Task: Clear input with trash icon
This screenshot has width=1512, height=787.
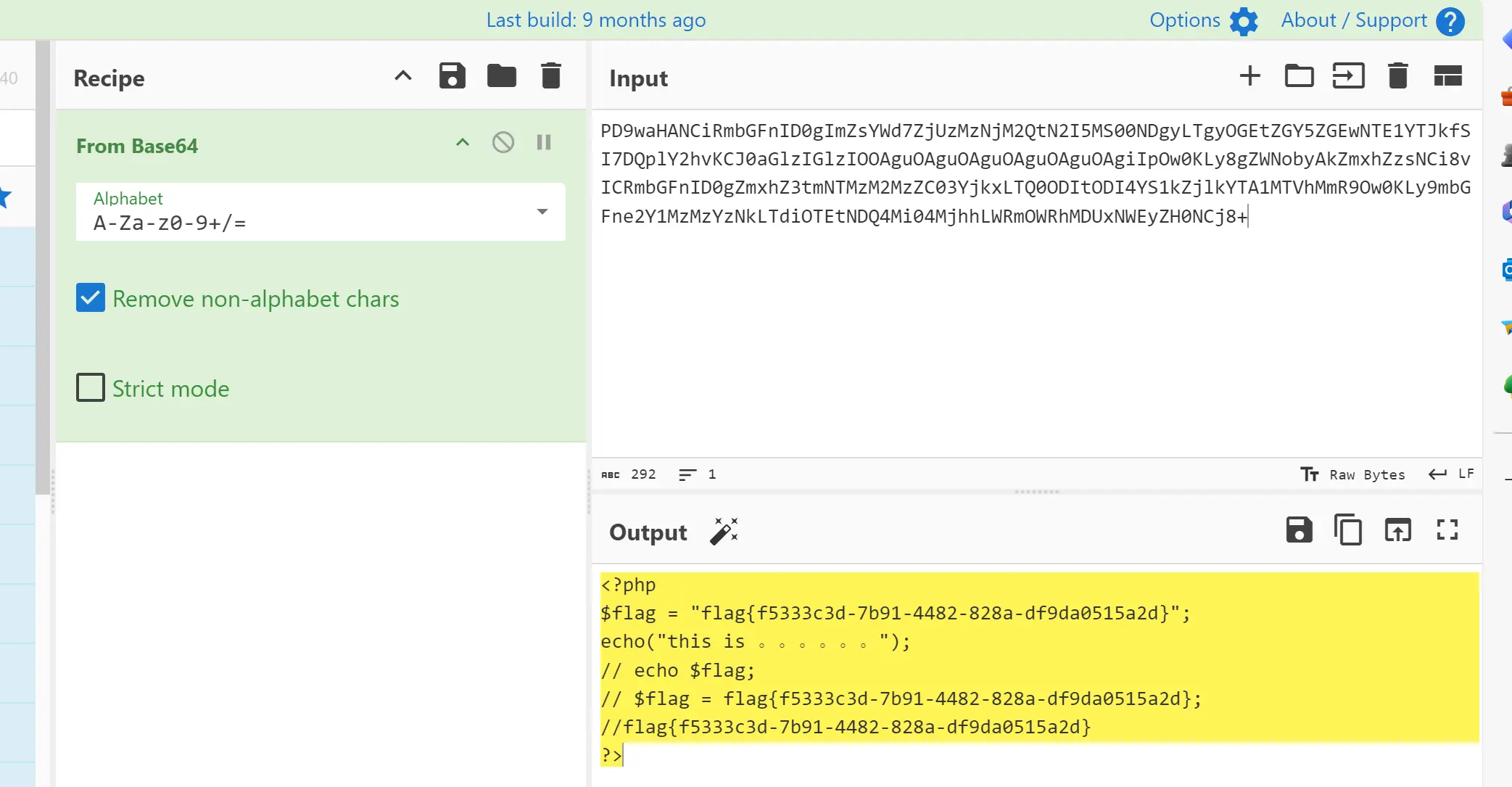Action: point(1397,76)
